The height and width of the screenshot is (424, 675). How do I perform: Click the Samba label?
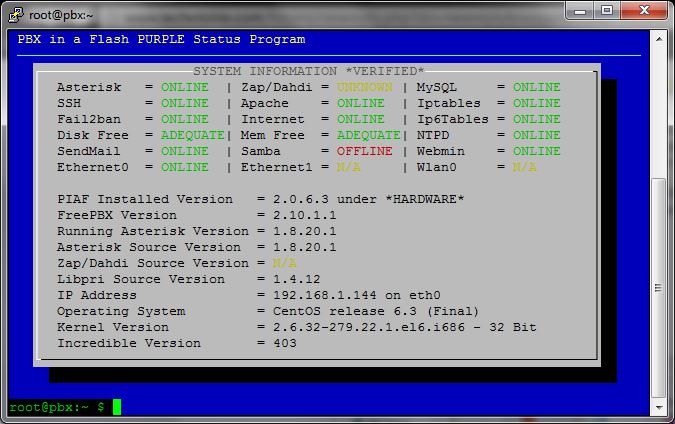point(261,151)
